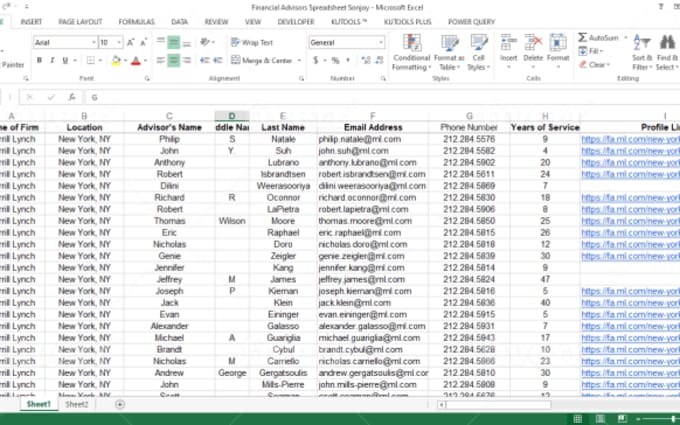Screen dimensions: 680x425
Task: Toggle Bold formatting
Action: (x=39, y=60)
